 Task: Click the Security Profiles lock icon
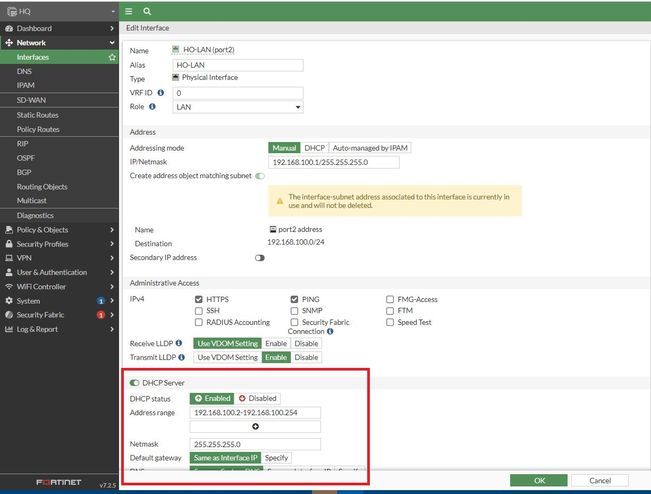(x=9, y=244)
